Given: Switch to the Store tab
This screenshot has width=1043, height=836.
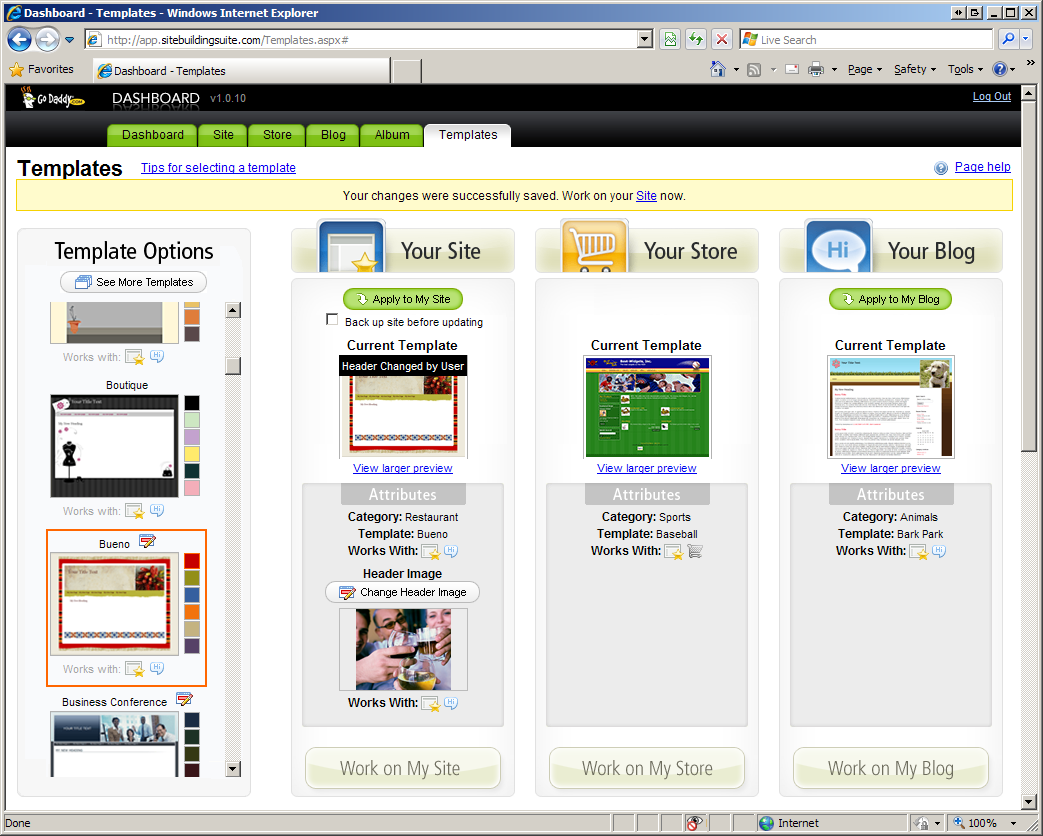Looking at the screenshot, I should (x=277, y=135).
